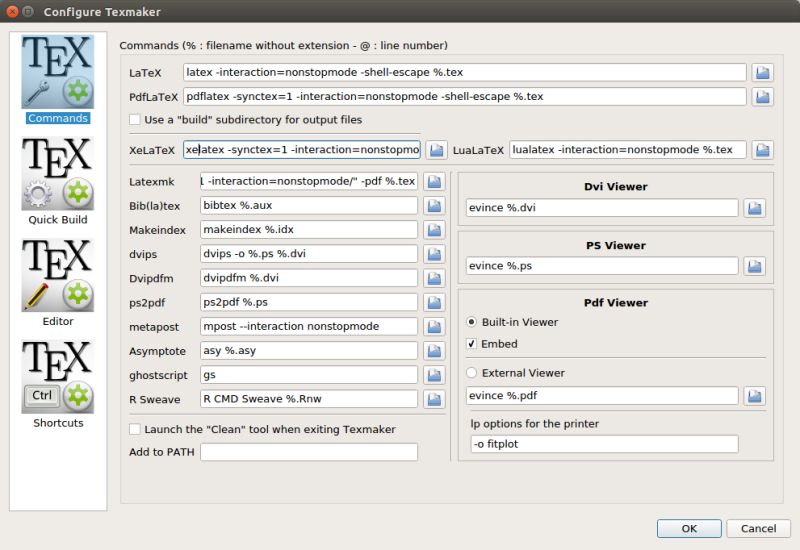Click the evince %.ps viewer field
The width and height of the screenshot is (800, 550).
pyautogui.click(x=602, y=266)
